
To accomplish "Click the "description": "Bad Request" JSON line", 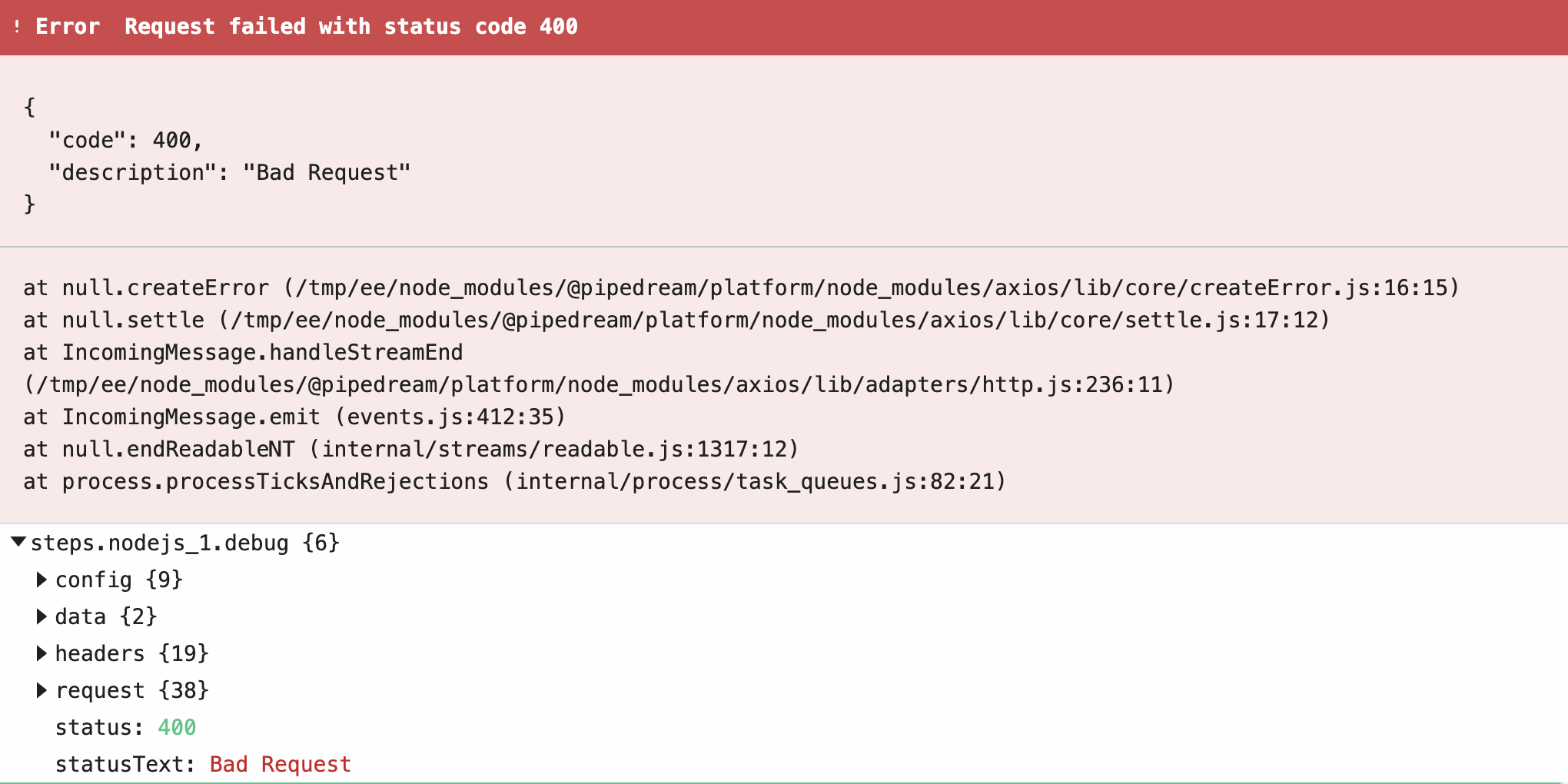I will point(229,172).
